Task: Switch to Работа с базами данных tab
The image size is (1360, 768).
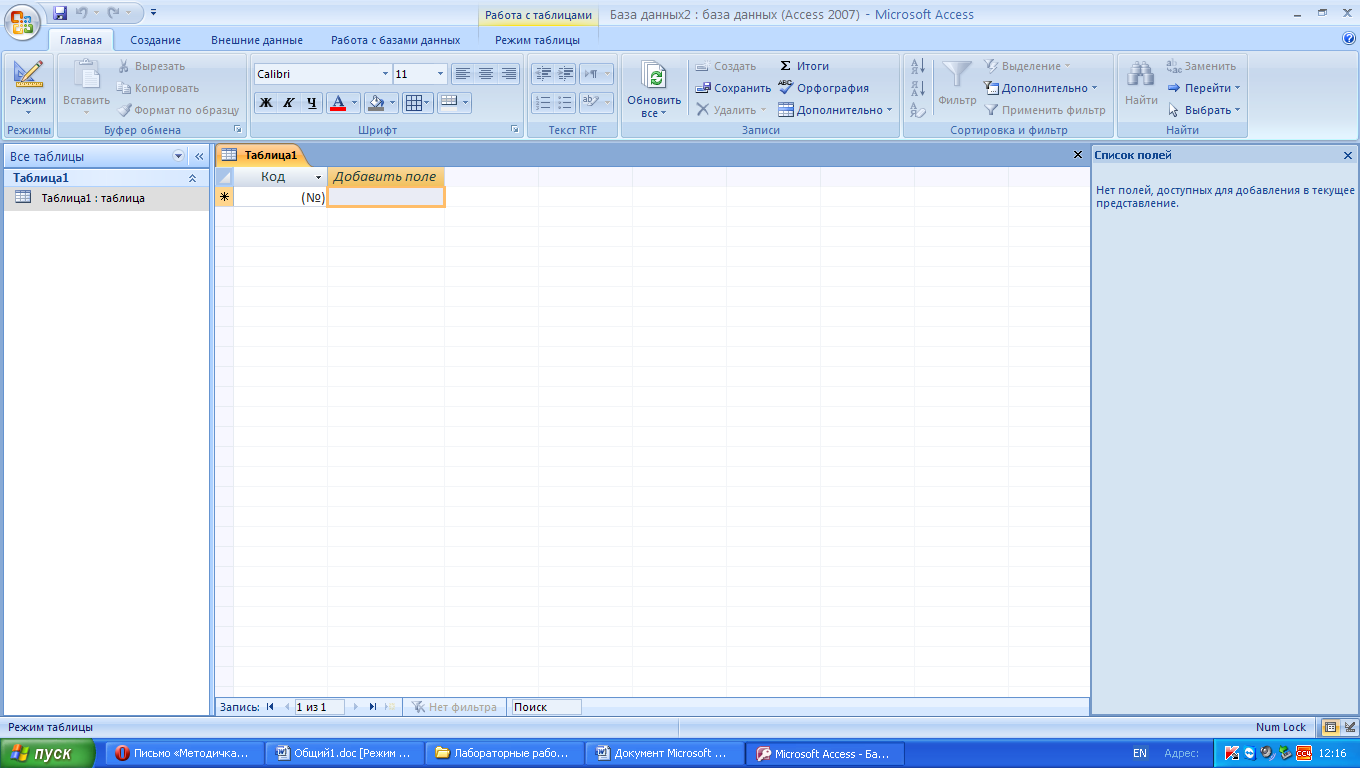Action: click(x=396, y=40)
